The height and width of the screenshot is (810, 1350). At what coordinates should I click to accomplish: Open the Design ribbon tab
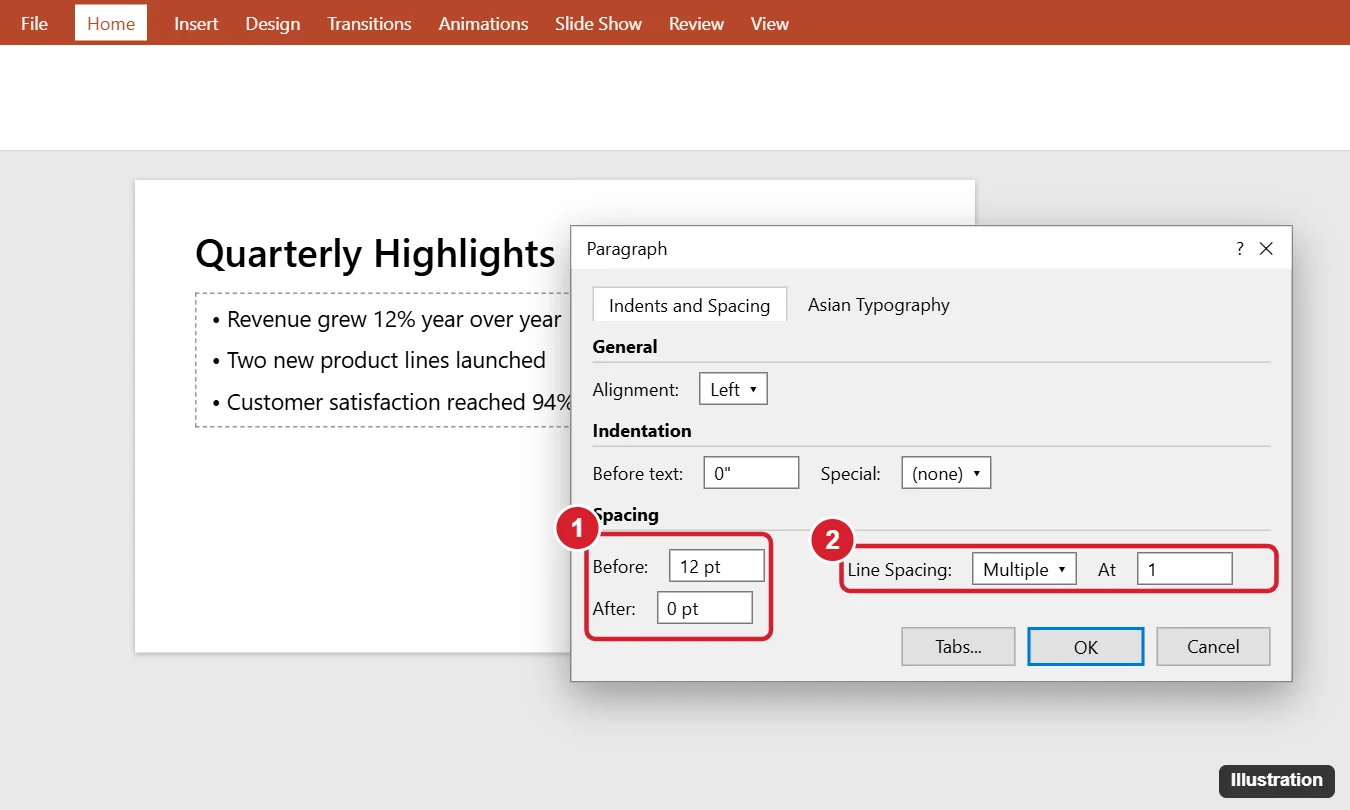[x=273, y=23]
